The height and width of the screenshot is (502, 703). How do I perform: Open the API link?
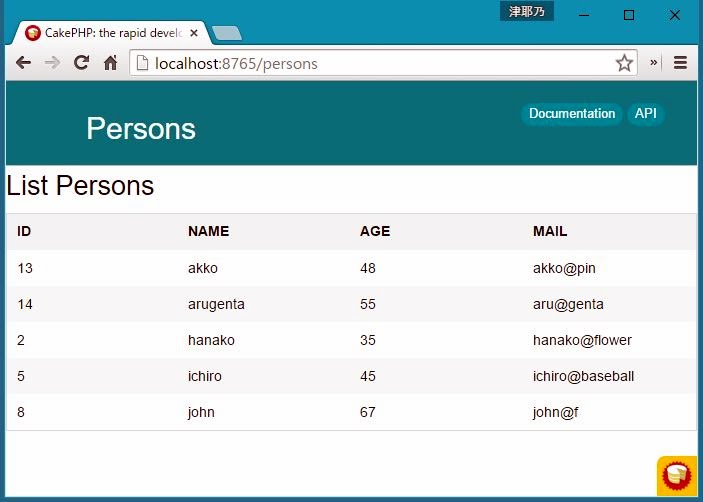[x=646, y=114]
